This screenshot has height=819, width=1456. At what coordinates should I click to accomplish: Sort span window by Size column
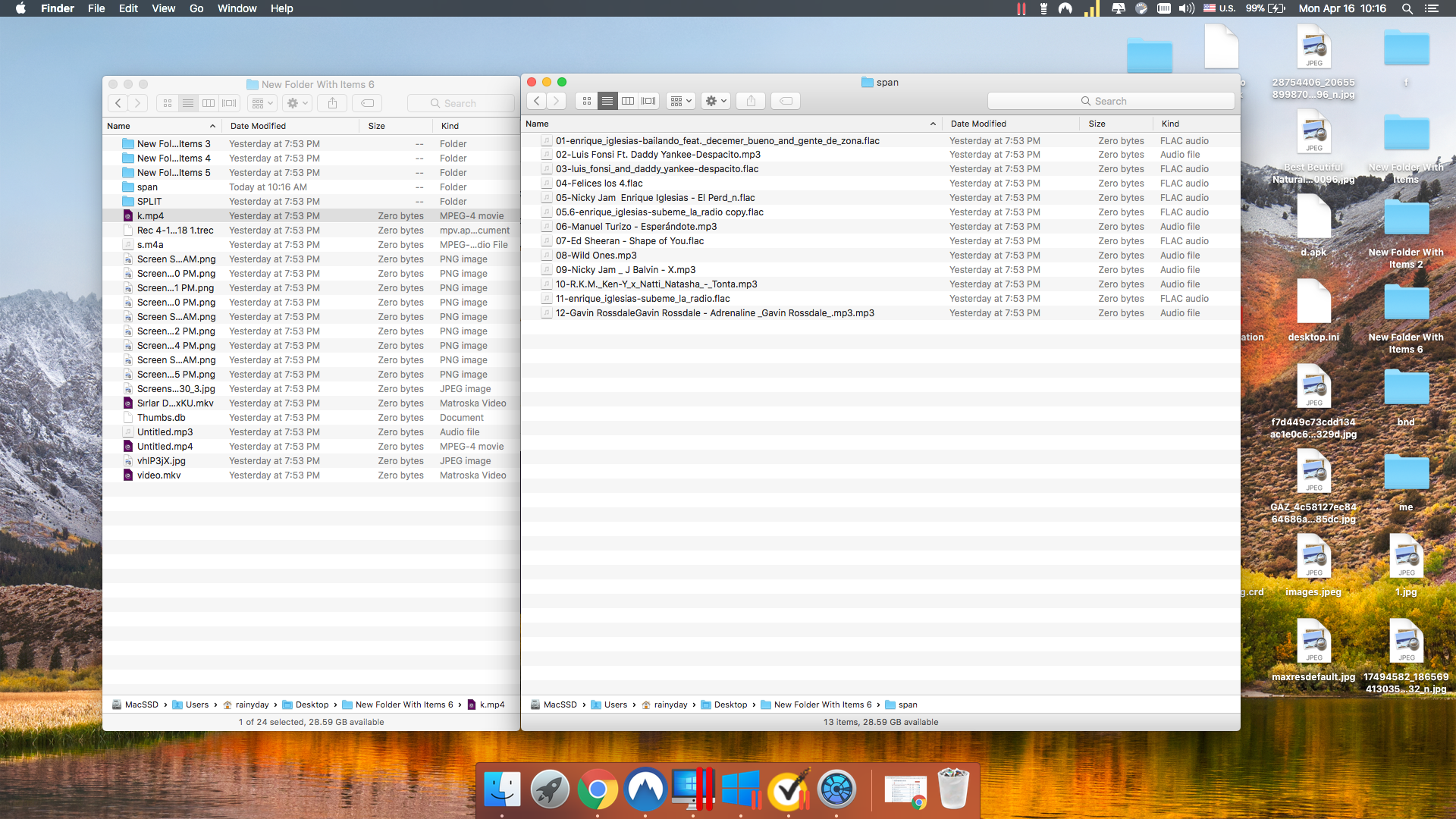click(1116, 124)
